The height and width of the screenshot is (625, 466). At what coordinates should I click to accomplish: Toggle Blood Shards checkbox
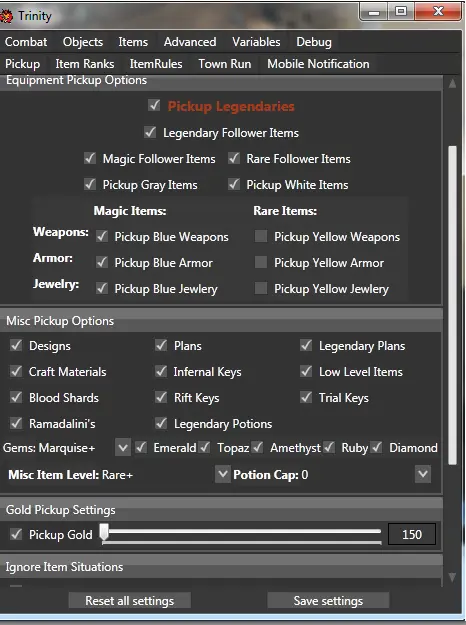coord(16,397)
